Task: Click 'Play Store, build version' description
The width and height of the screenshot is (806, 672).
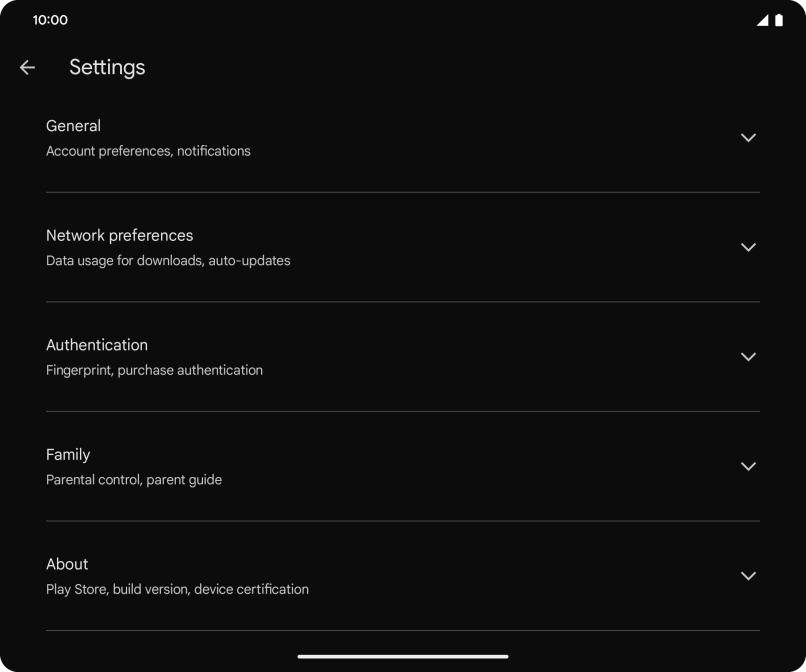Action: pyautogui.click(x=177, y=589)
